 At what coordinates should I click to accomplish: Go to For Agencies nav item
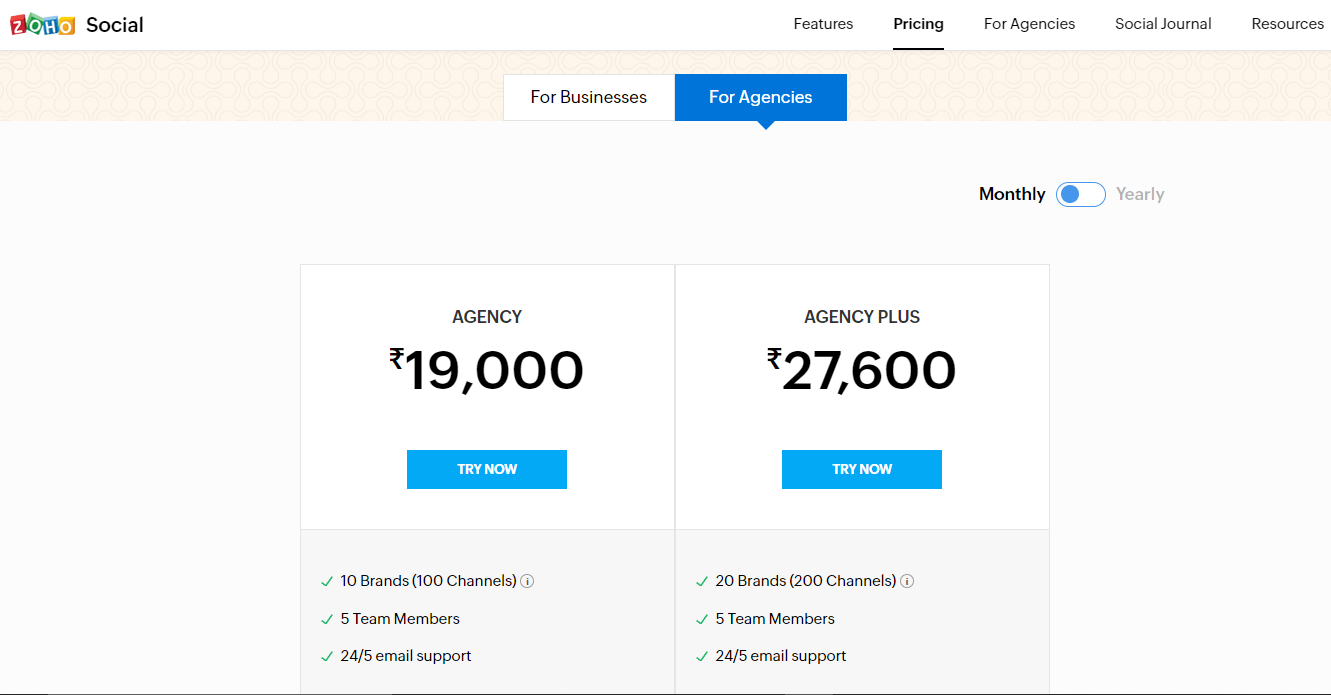coord(1029,24)
